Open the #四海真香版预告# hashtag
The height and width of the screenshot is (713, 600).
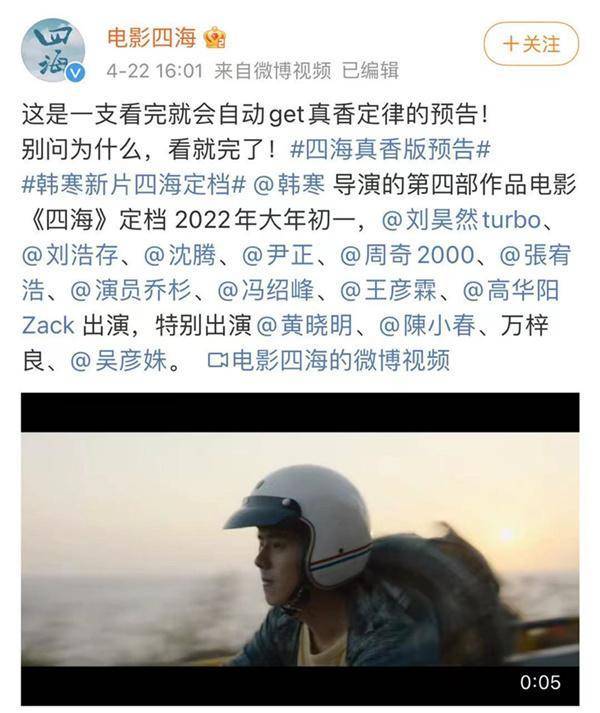(390, 150)
